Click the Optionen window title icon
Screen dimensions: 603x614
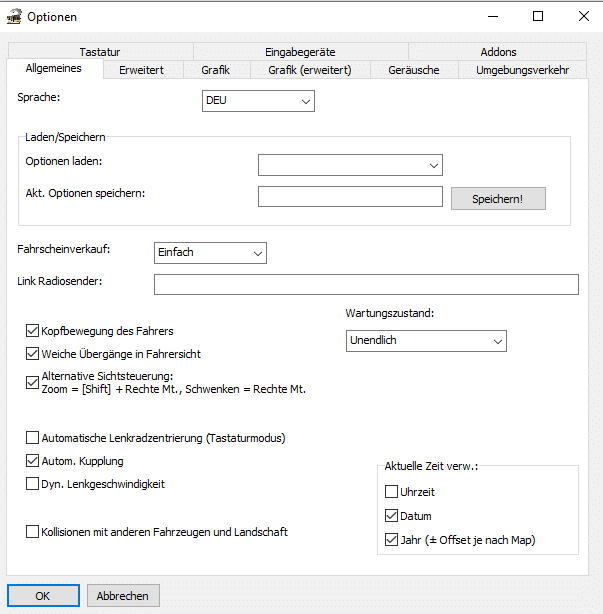tap(14, 16)
